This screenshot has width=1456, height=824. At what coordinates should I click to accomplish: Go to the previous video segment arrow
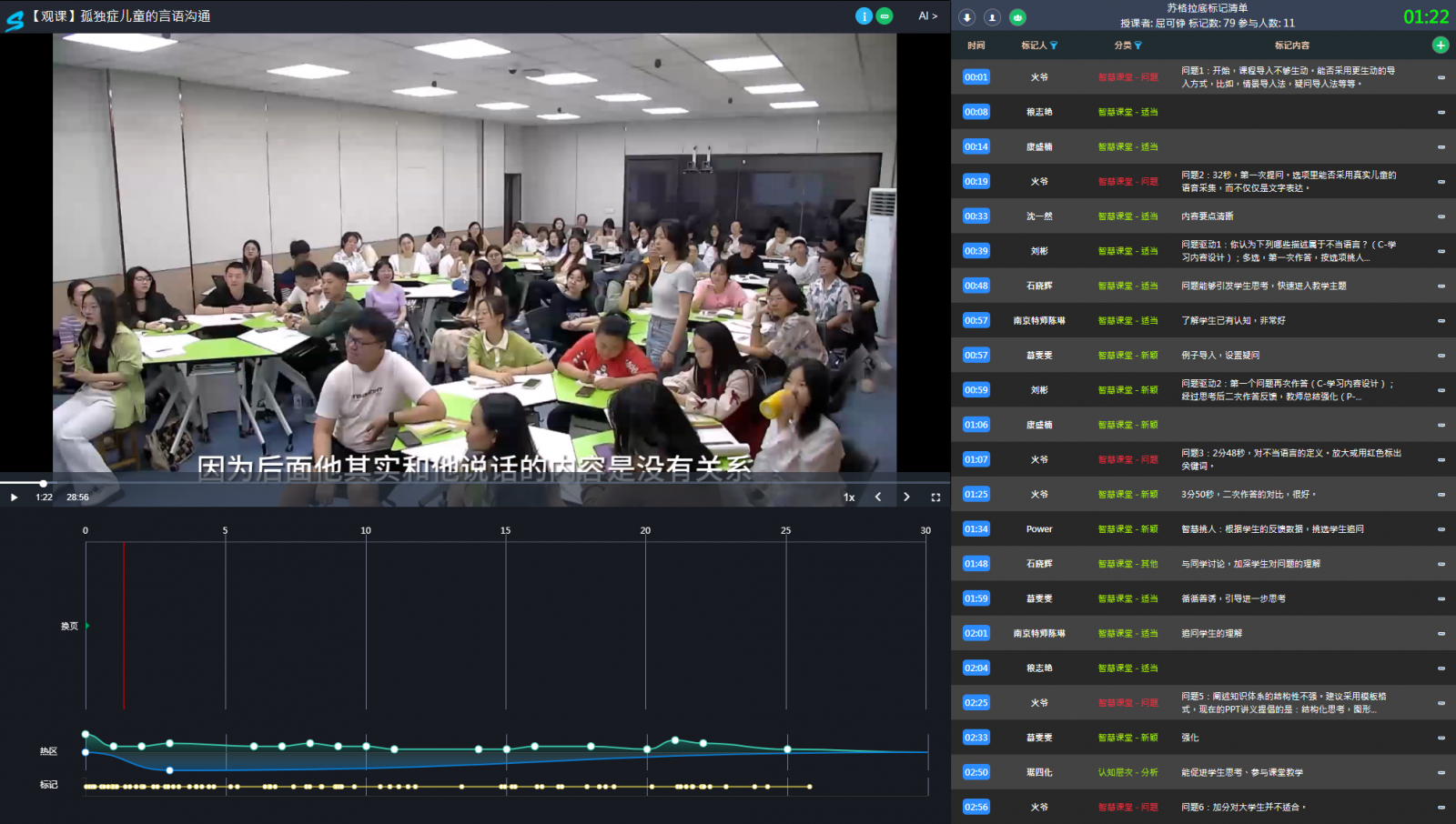tap(878, 497)
